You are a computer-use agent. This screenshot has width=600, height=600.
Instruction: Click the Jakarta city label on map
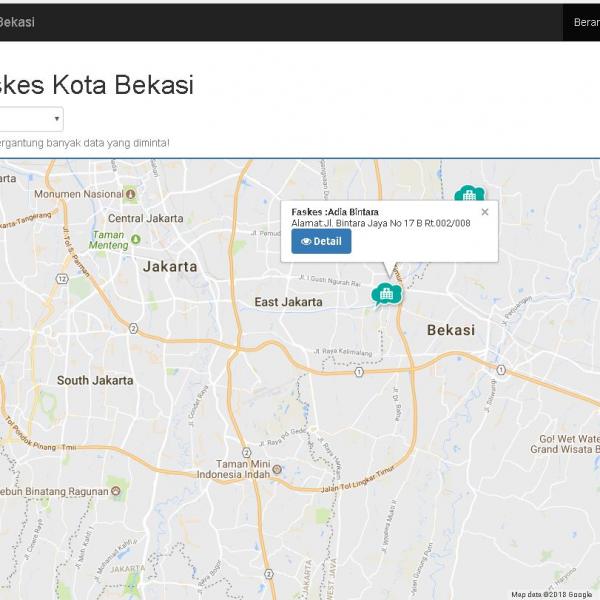[x=170, y=267]
